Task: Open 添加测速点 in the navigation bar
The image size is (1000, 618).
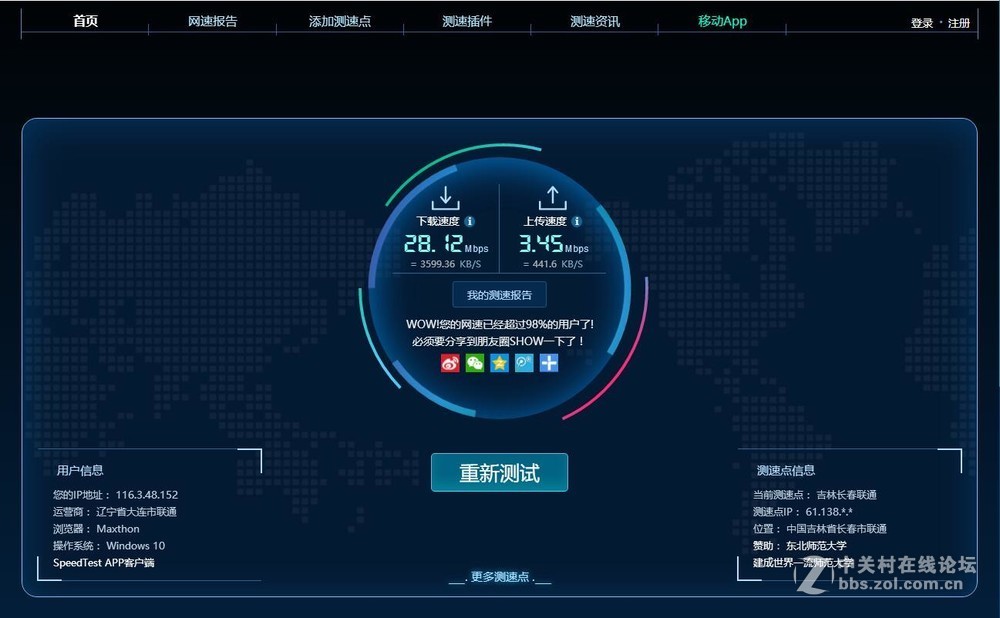Action: (340, 21)
